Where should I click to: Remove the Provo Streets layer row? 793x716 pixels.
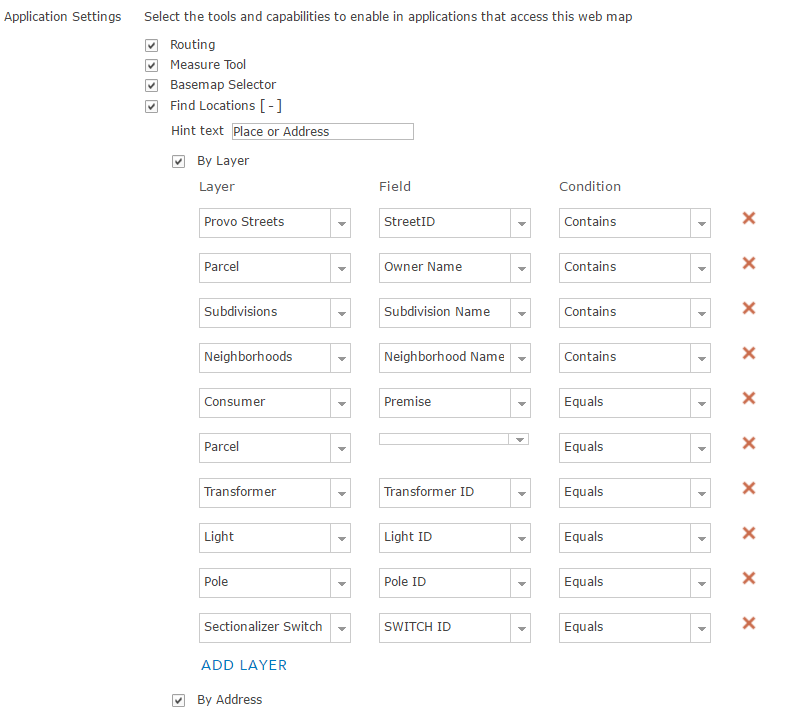coord(748,218)
